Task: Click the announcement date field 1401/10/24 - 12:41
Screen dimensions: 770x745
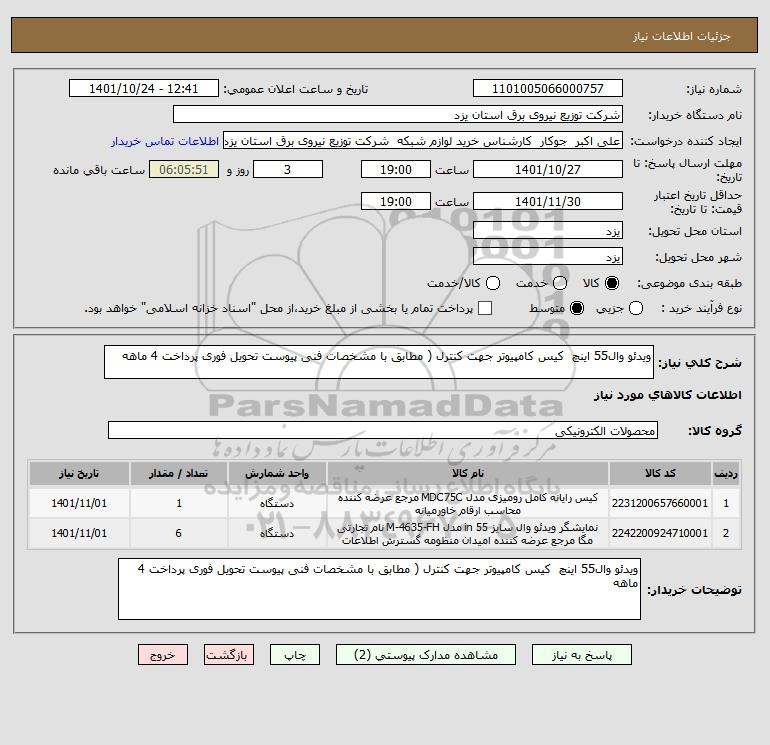Action: 144,89
